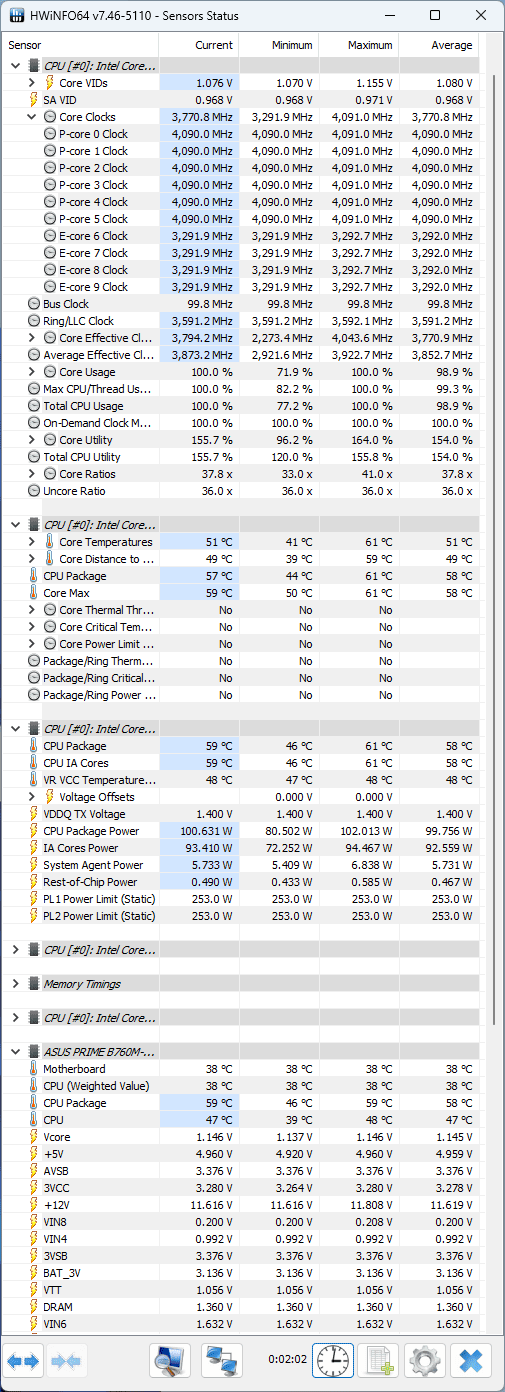This screenshot has width=505, height=1392.
Task: Select the Current column header
Action: tap(198, 45)
